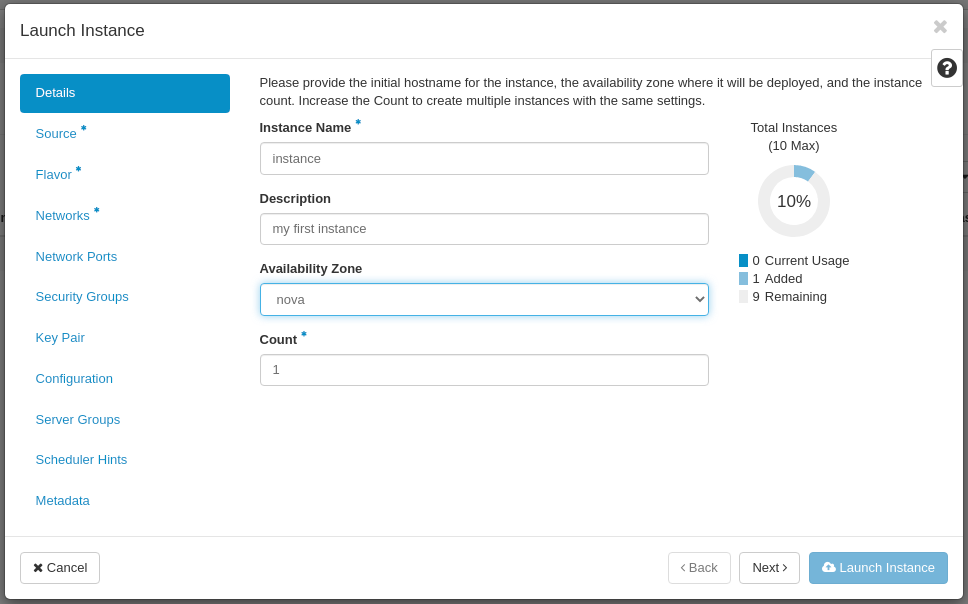Open the Networks configuration step
Viewport: 968px width, 604px height.
click(62, 215)
